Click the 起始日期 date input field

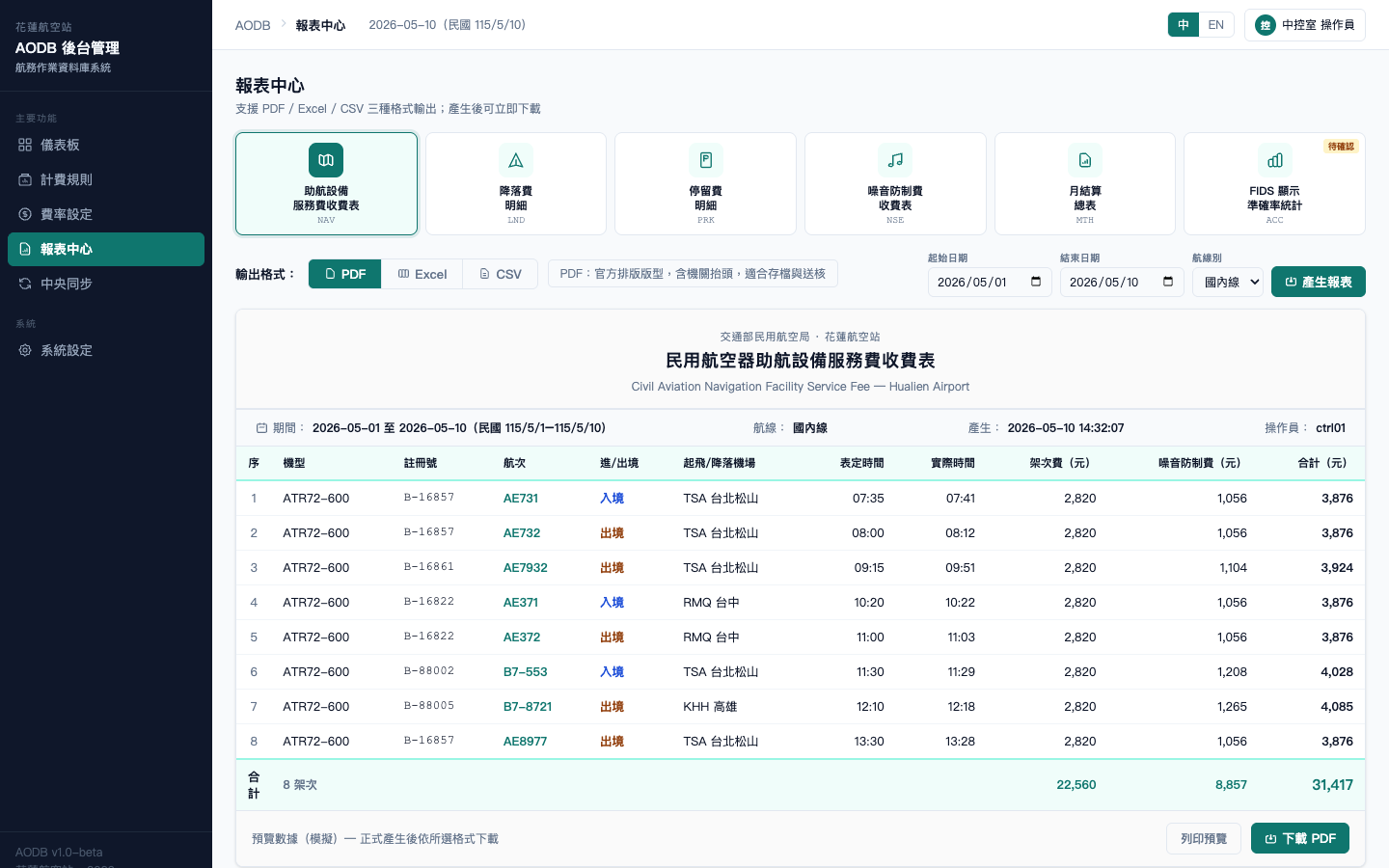990,282
